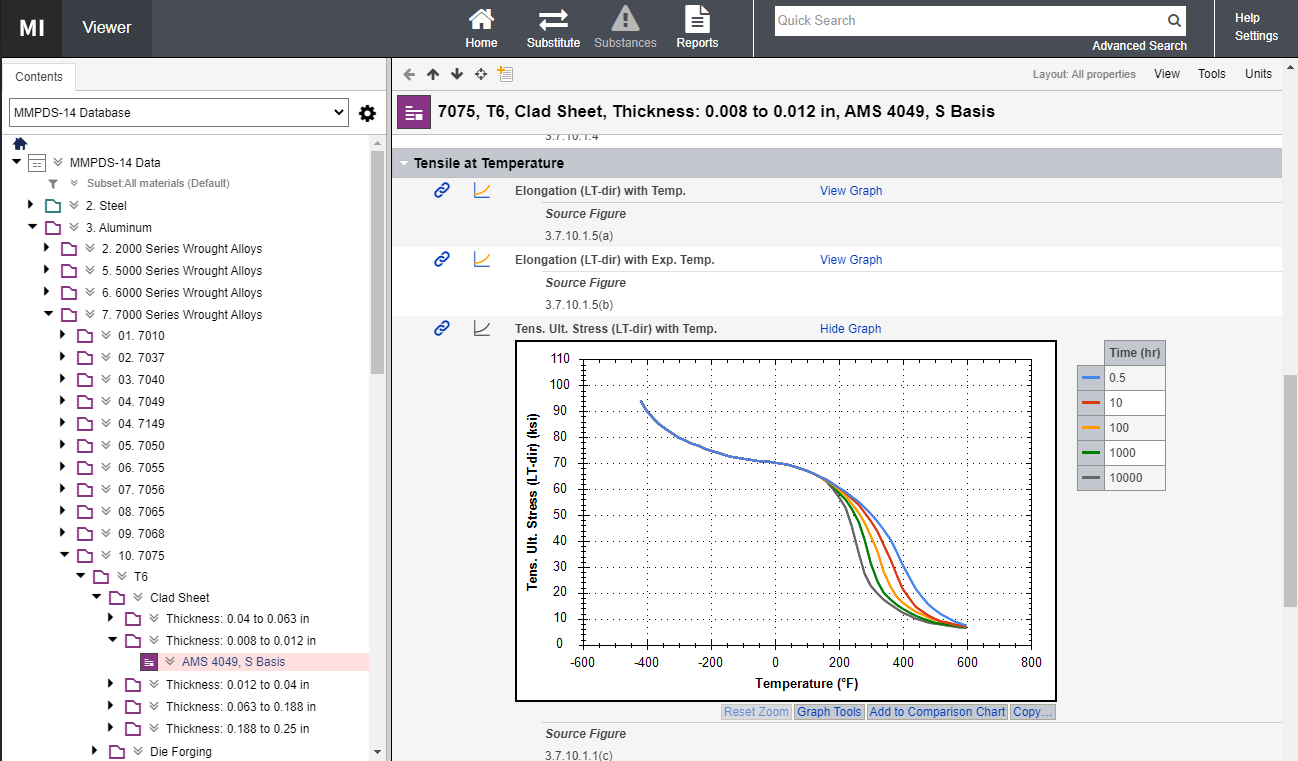Click the Copy... button
This screenshot has width=1298, height=761.
(x=1032, y=712)
